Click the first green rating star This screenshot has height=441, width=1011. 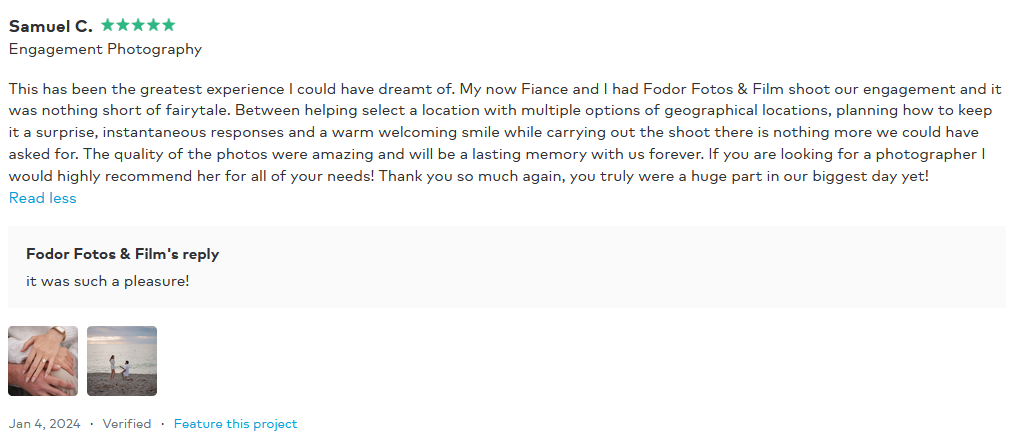click(108, 25)
